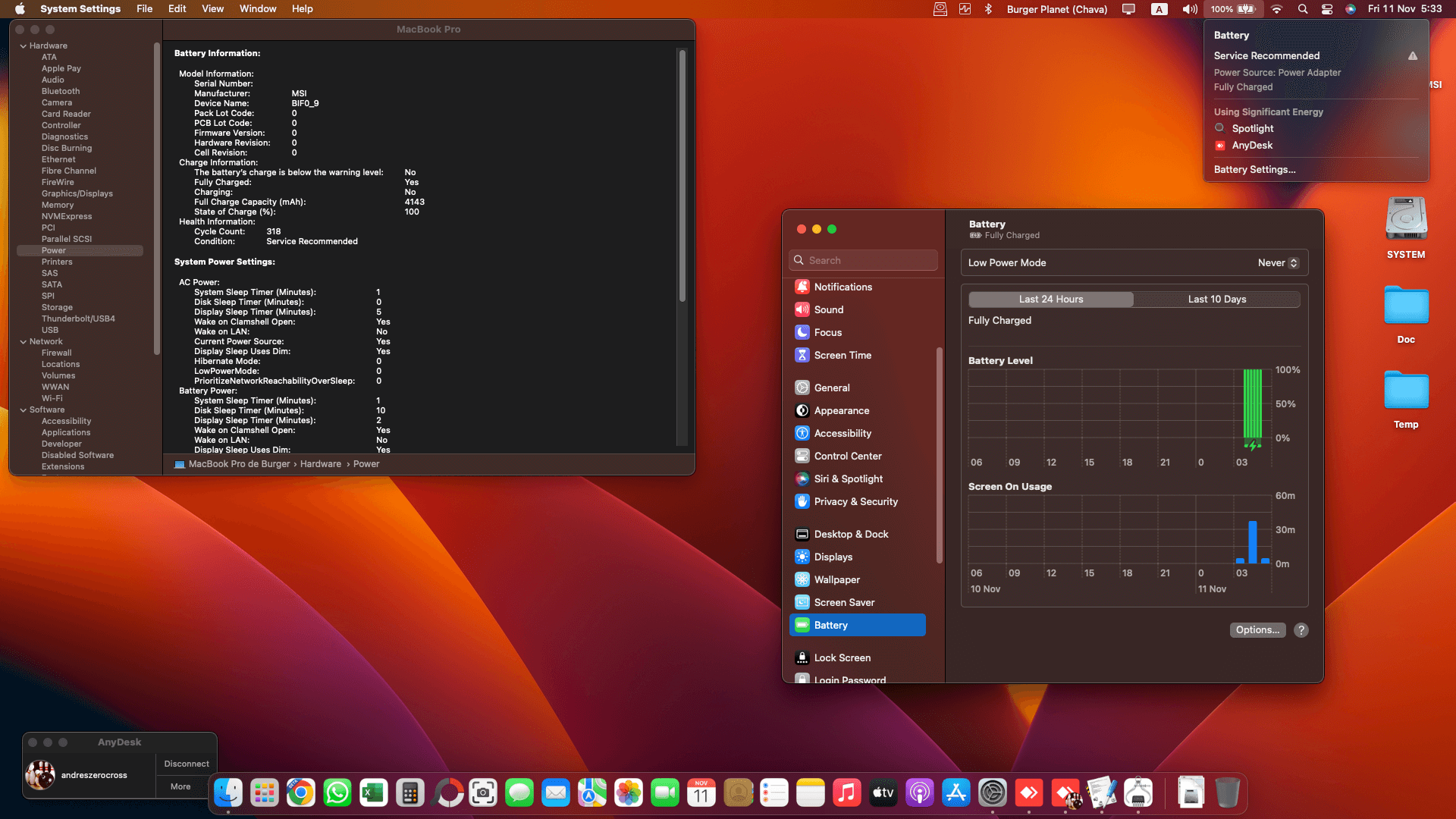Open the View menu

pyautogui.click(x=212, y=9)
